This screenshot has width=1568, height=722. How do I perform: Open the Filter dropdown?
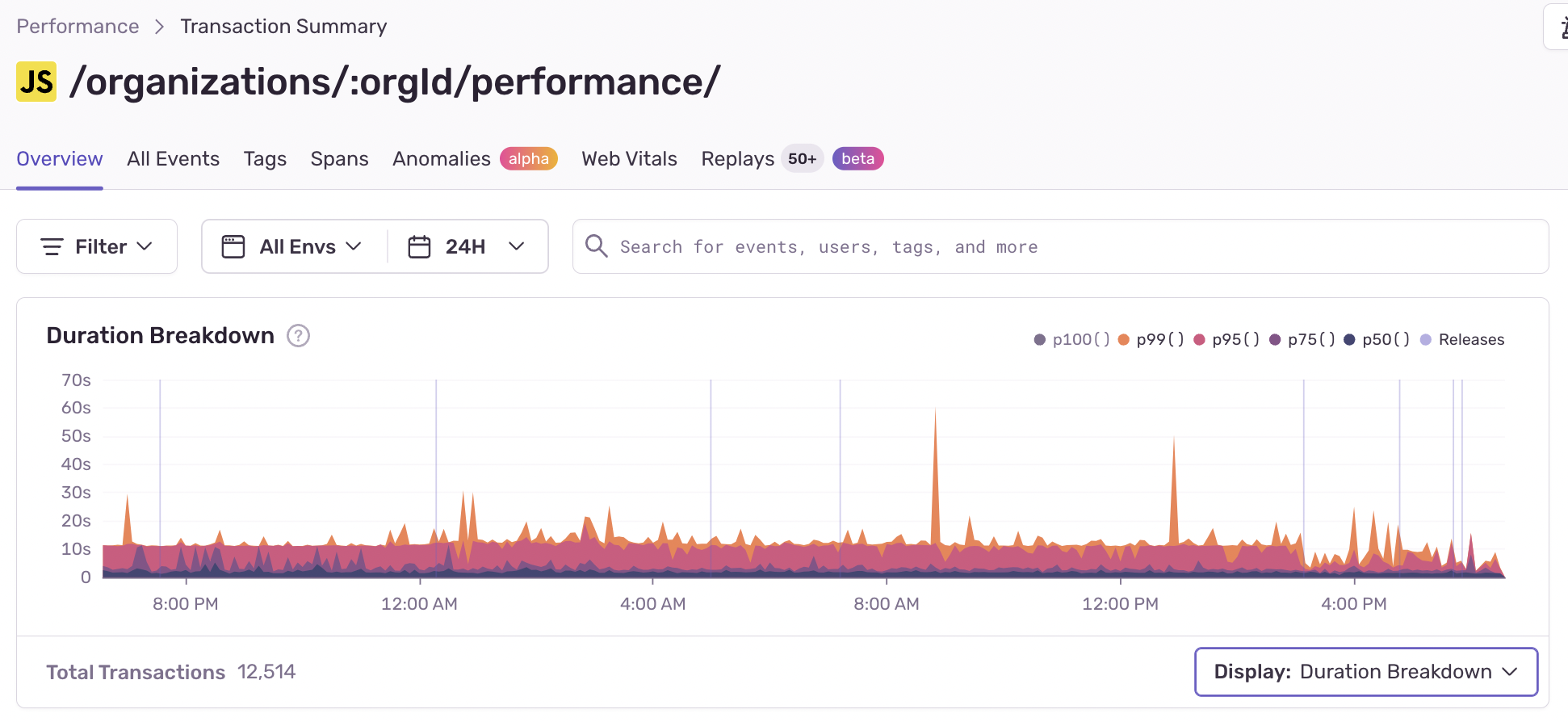(x=97, y=246)
